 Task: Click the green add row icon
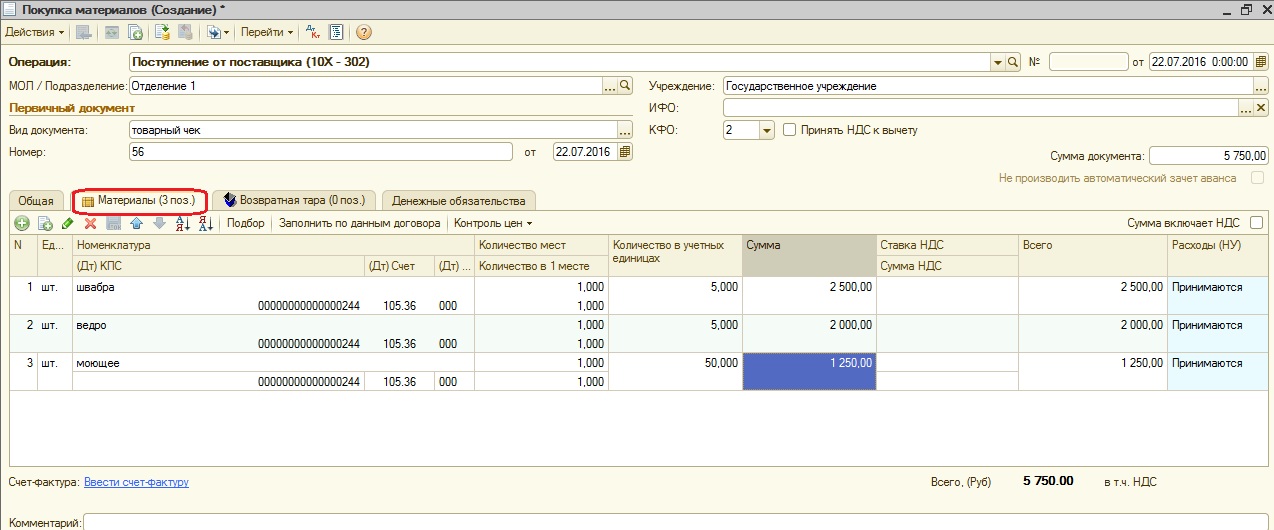tap(20, 223)
